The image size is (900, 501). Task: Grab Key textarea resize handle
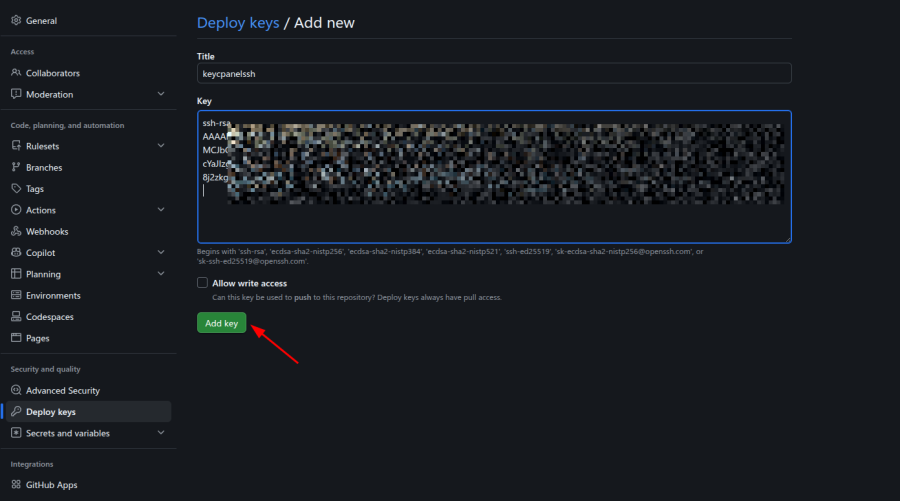click(788, 239)
